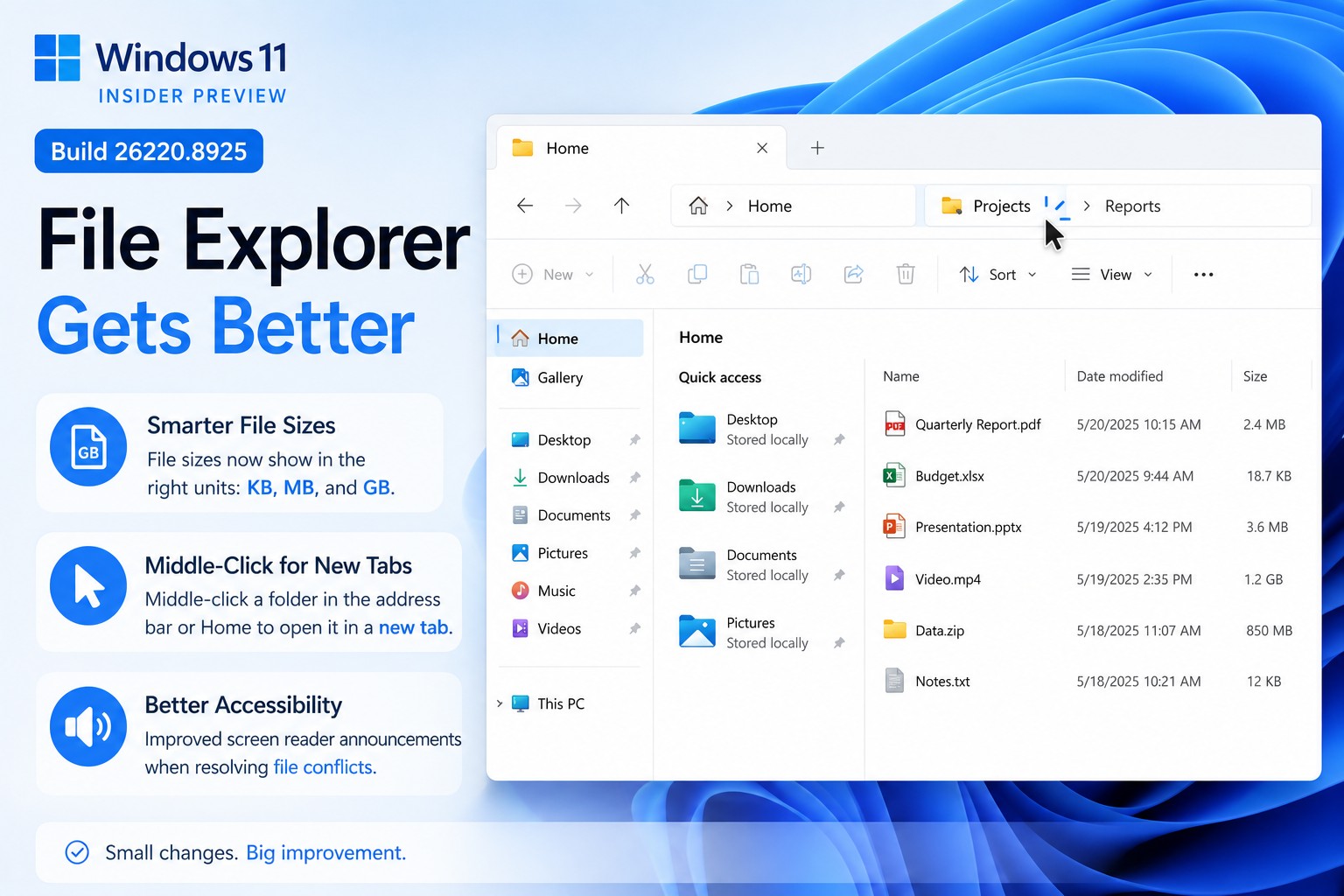This screenshot has height=896, width=1344.
Task: Open the Pictures folder icon in Quick access
Action: pos(697,631)
